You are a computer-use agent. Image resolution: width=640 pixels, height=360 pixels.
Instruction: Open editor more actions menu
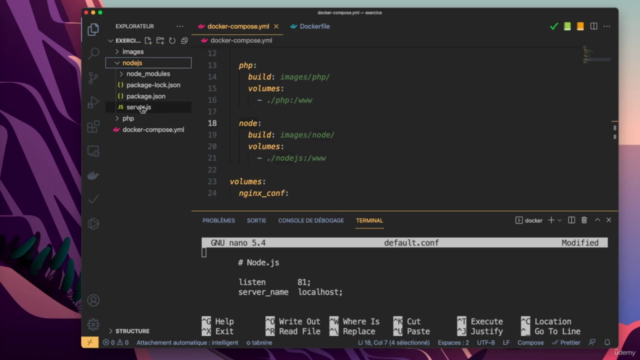[x=607, y=27]
